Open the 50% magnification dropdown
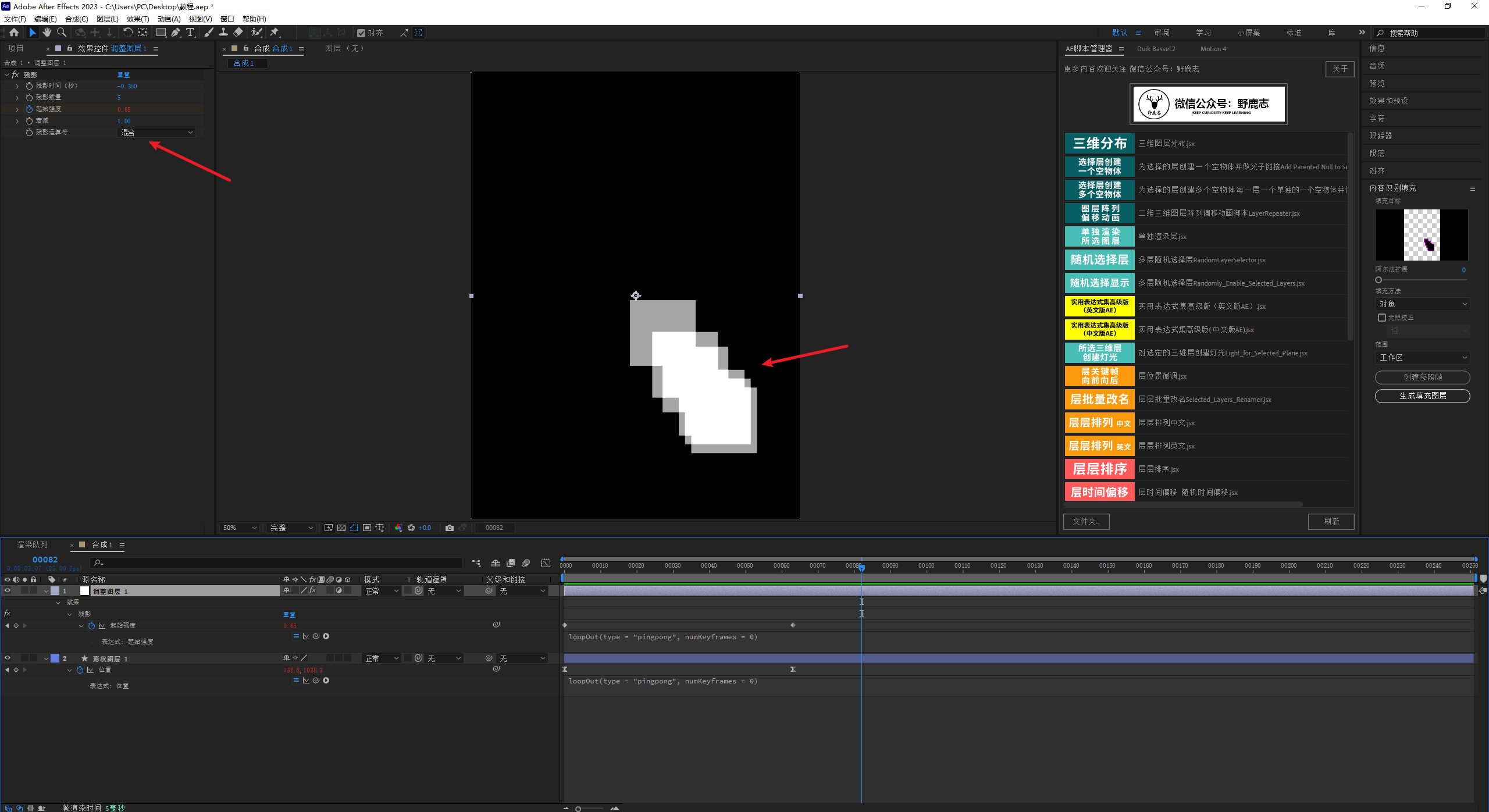This screenshot has width=1489, height=812. pos(240,528)
